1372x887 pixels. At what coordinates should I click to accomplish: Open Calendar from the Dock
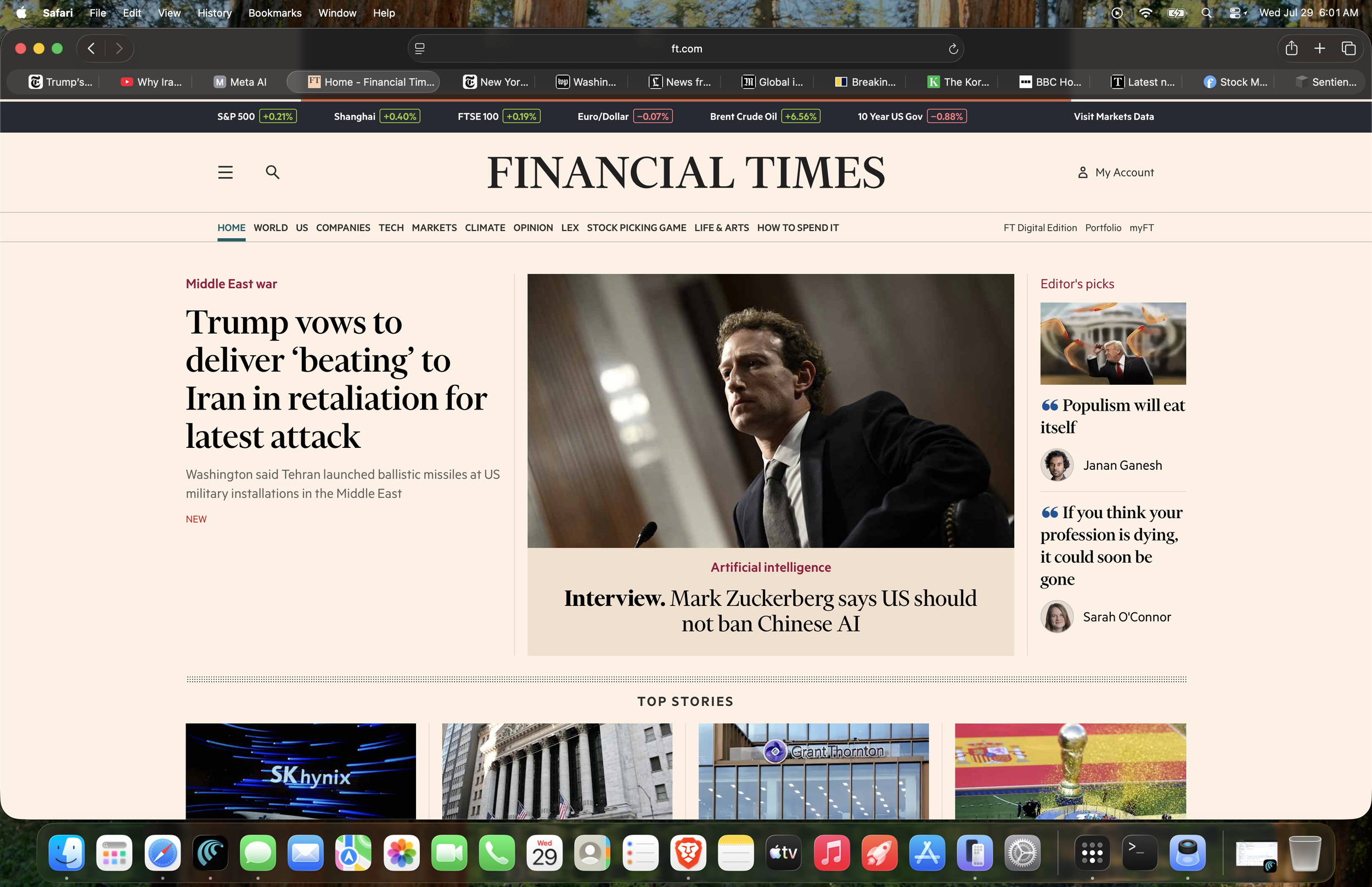[544, 852]
